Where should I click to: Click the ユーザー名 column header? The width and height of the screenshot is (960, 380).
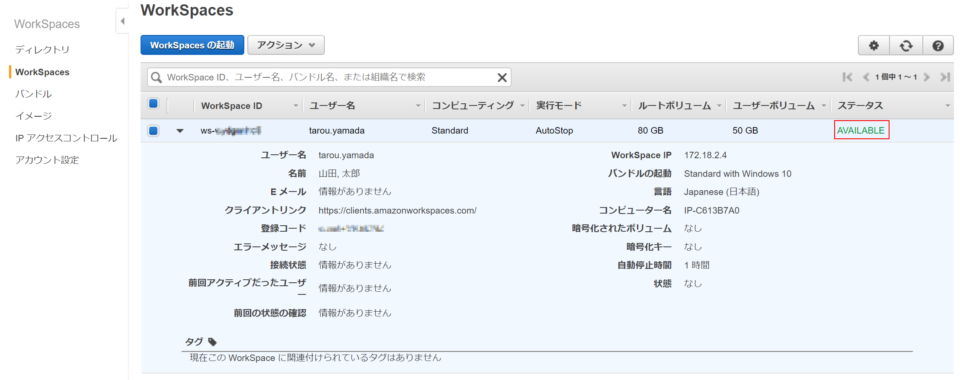[x=332, y=106]
